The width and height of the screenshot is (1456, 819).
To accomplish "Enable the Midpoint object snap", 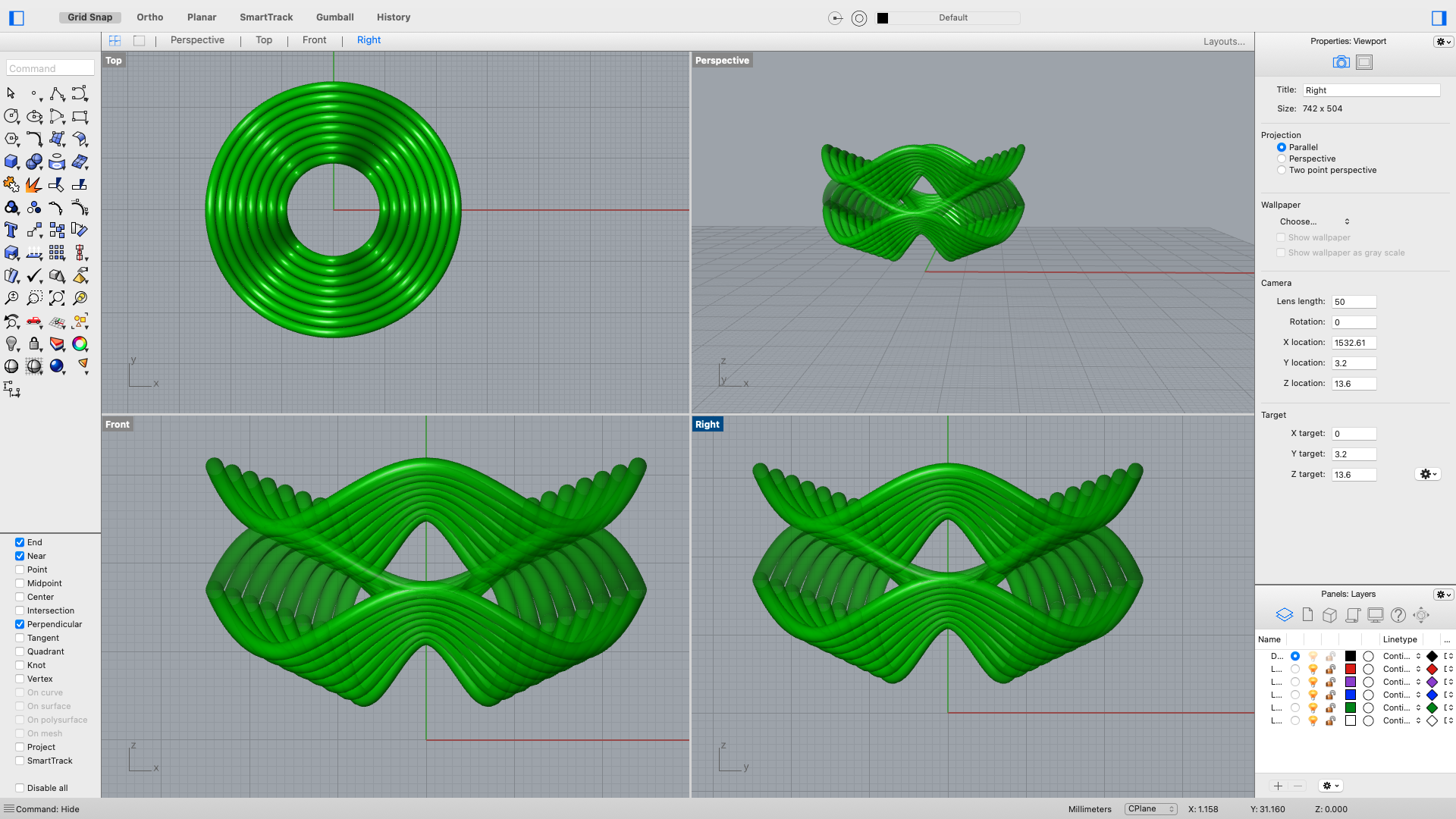I will pos(20,583).
